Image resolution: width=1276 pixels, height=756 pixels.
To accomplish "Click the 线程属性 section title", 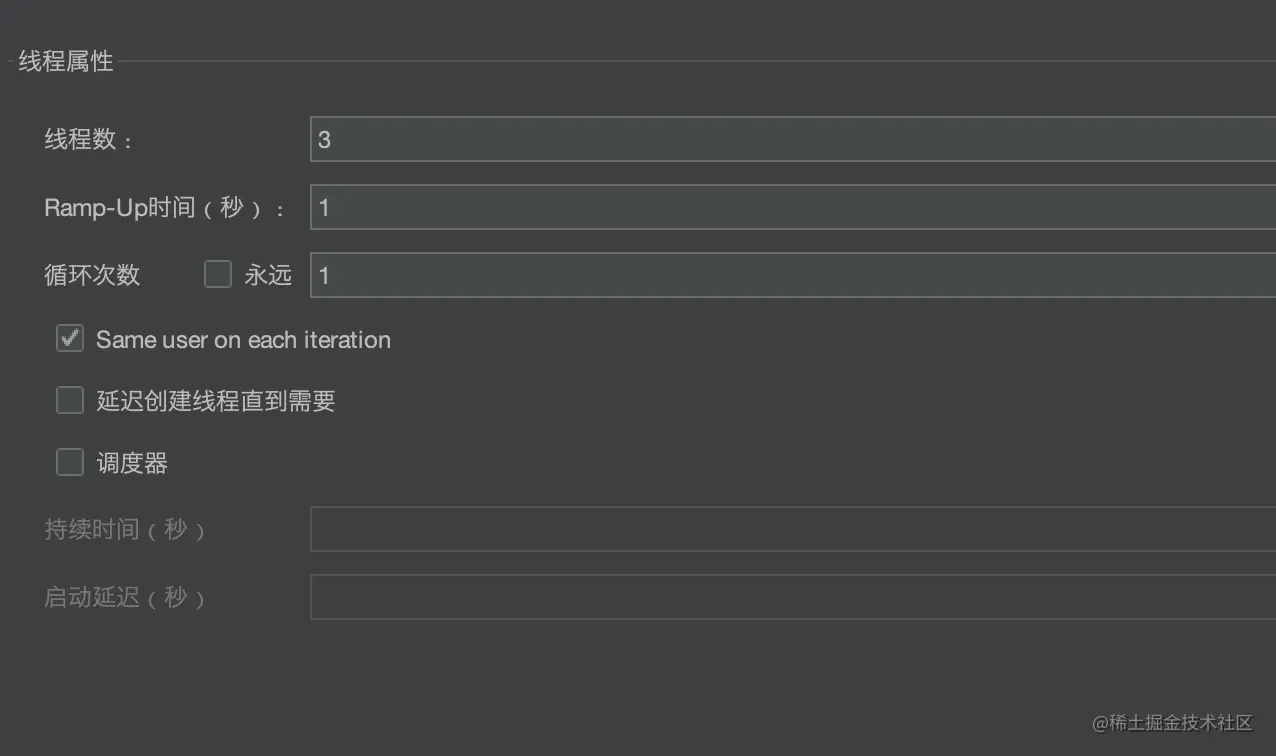I will click(x=66, y=61).
